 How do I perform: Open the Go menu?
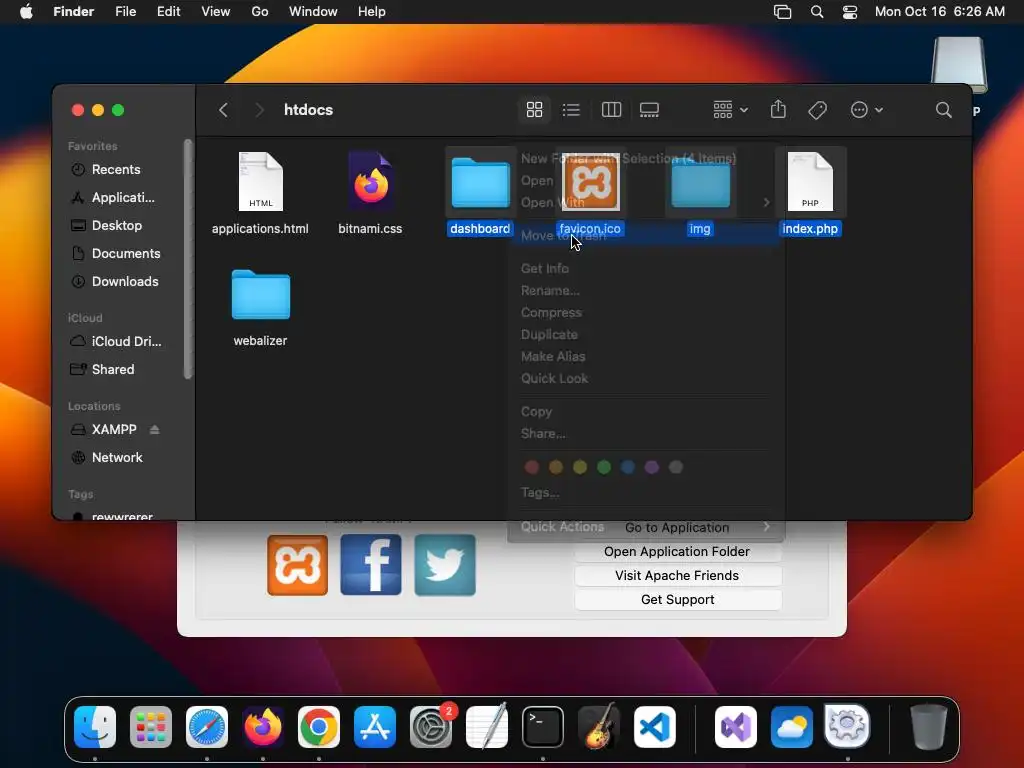pos(259,12)
